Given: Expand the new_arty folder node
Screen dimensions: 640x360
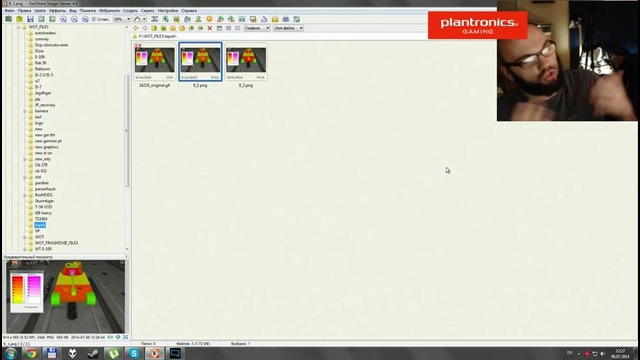Looking at the screenshot, I should (25, 159).
